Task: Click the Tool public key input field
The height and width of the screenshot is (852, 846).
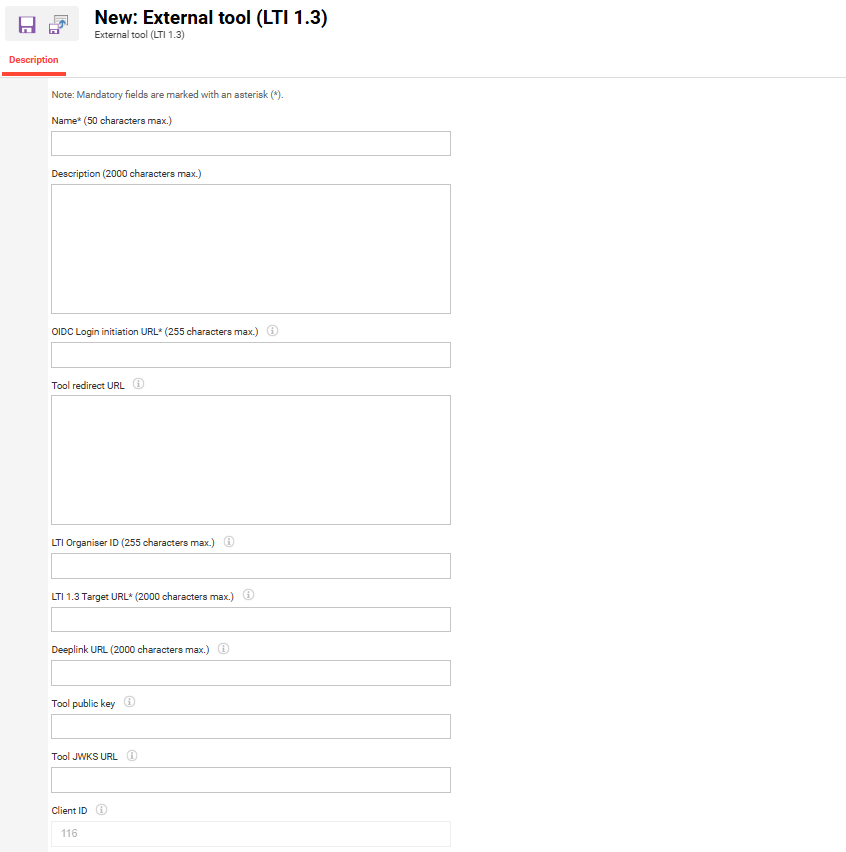Action: click(x=250, y=726)
